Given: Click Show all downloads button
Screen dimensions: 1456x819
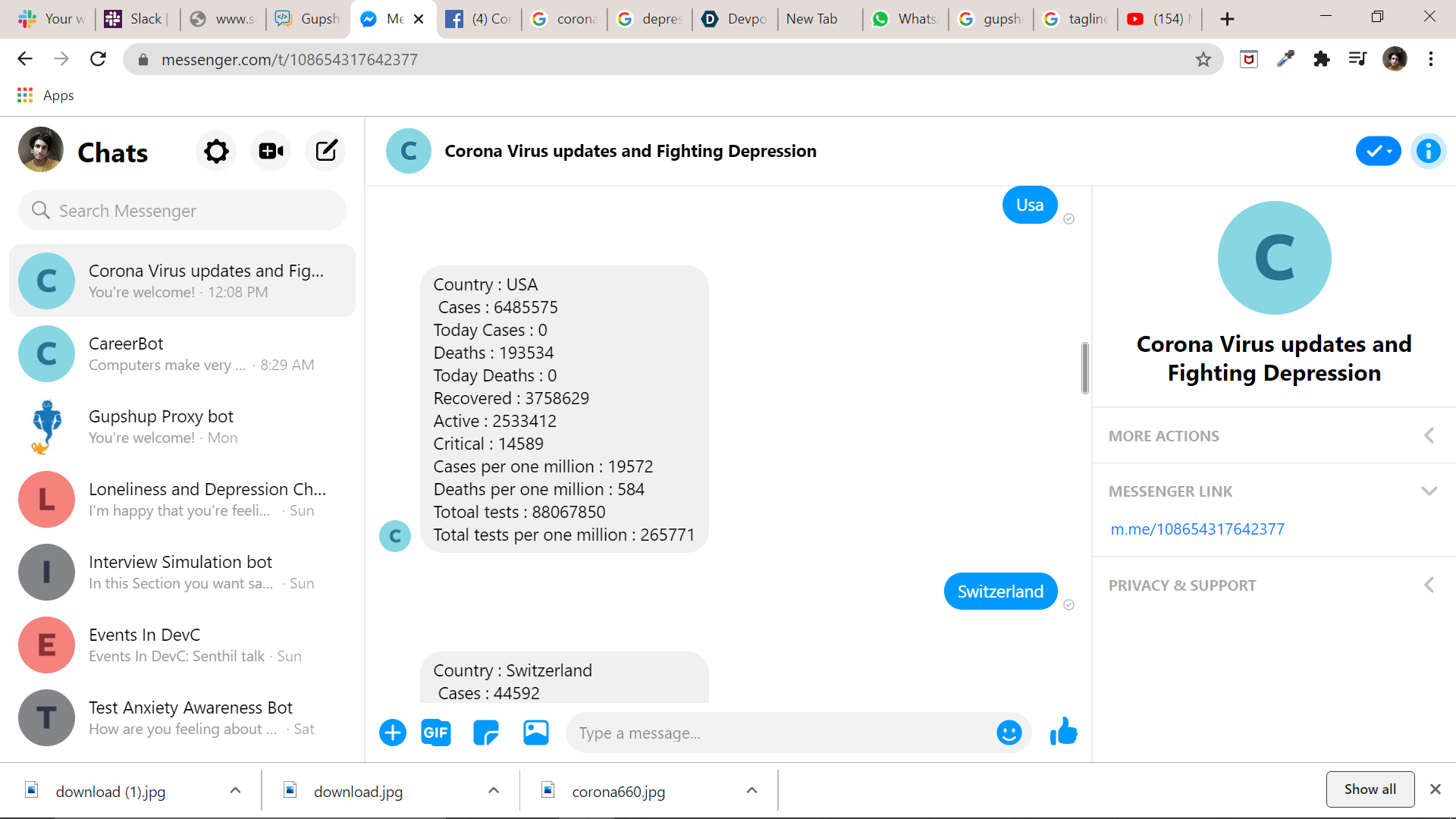Looking at the screenshot, I should 1370,789.
